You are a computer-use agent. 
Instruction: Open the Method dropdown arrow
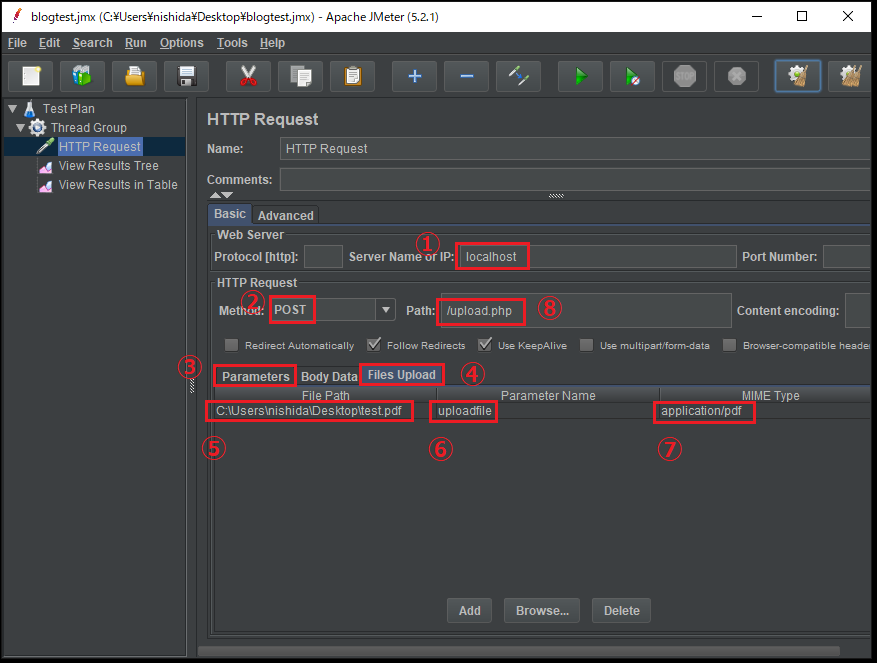385,309
